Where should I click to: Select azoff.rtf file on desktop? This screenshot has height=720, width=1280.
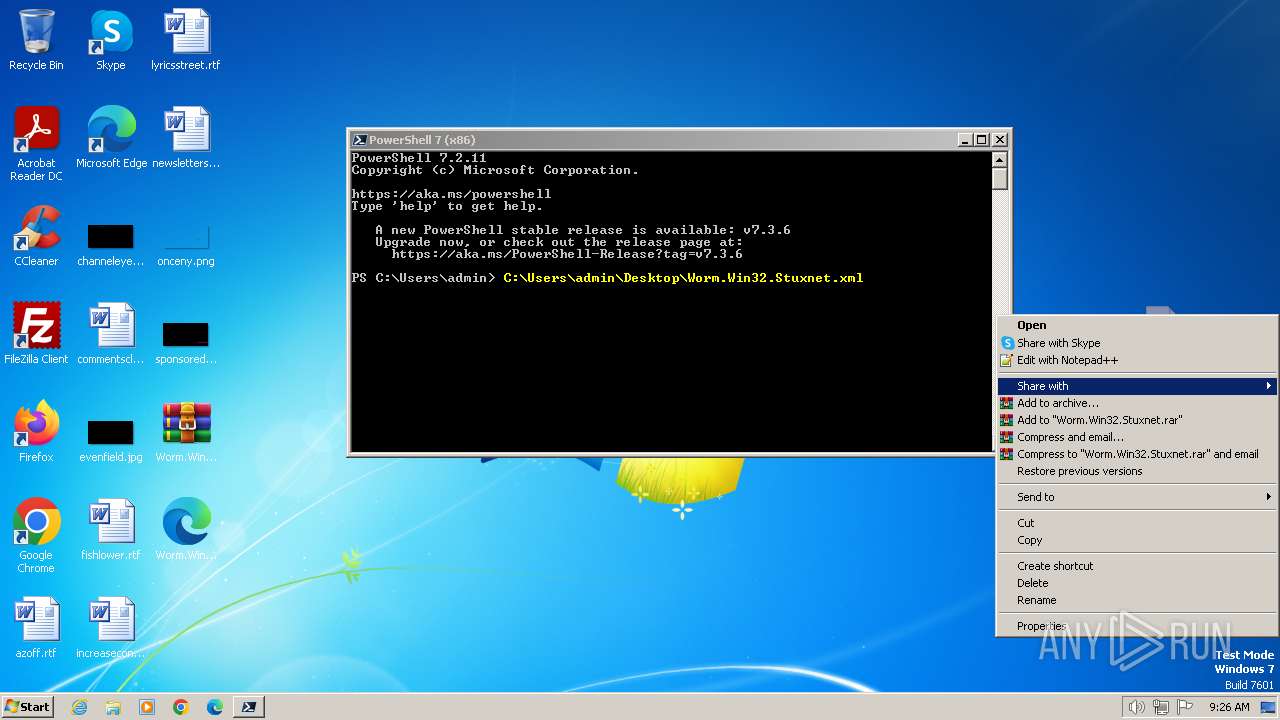tap(36, 628)
